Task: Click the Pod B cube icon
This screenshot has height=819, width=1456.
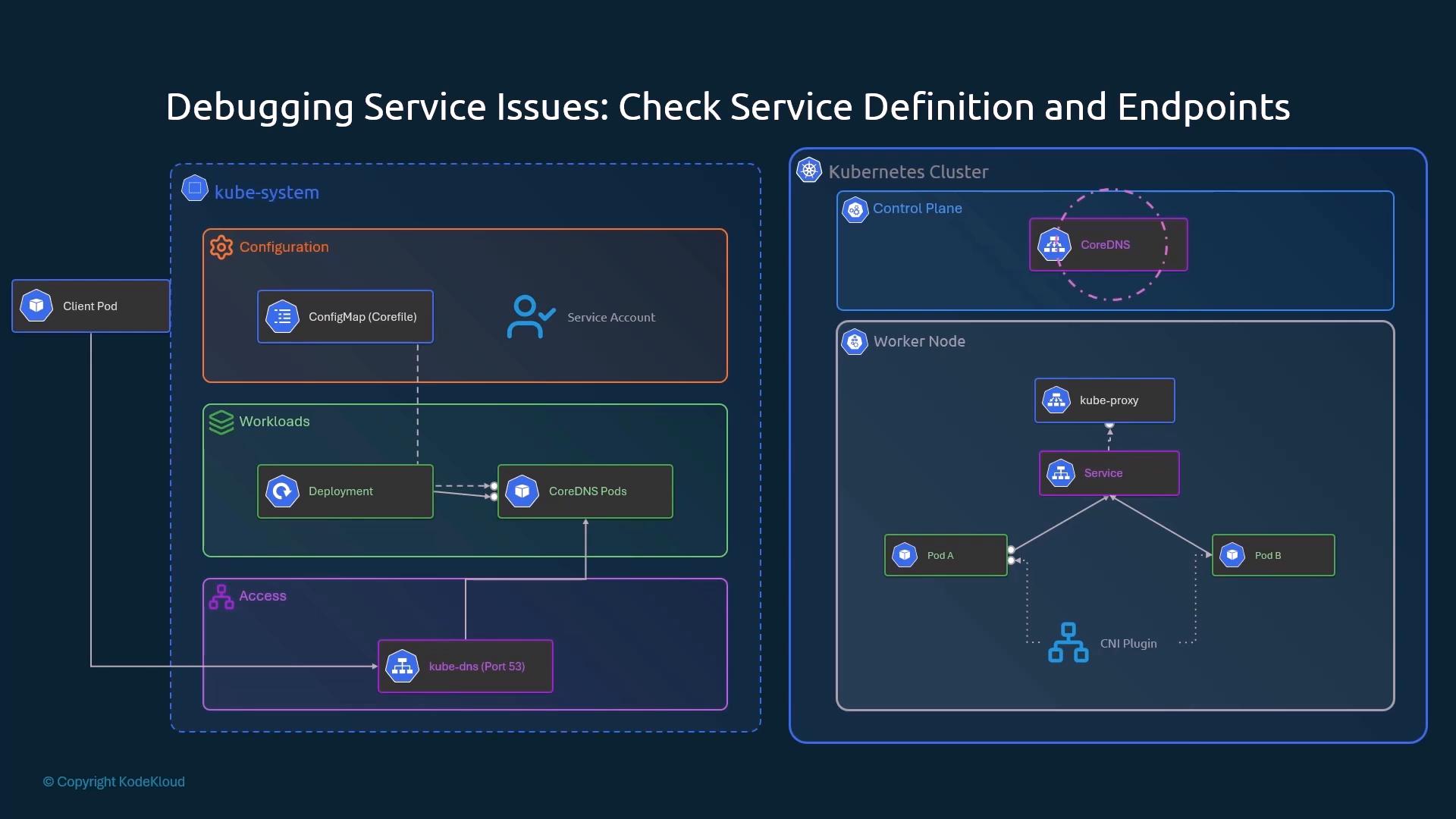Action: point(1232,555)
